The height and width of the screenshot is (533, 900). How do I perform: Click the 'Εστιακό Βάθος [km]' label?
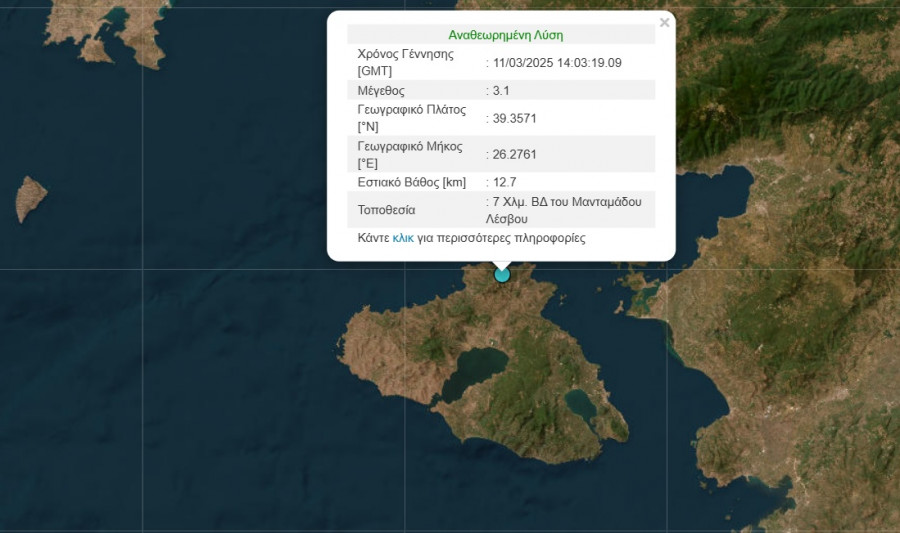click(412, 183)
